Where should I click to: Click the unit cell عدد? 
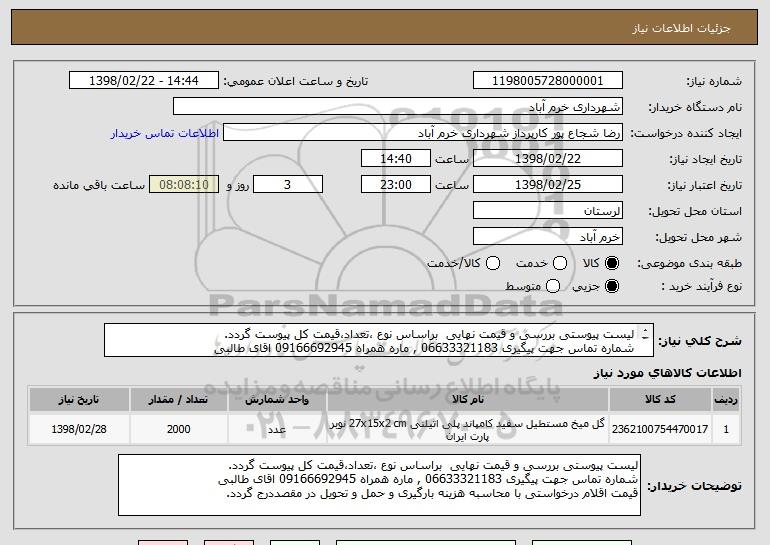click(x=277, y=429)
